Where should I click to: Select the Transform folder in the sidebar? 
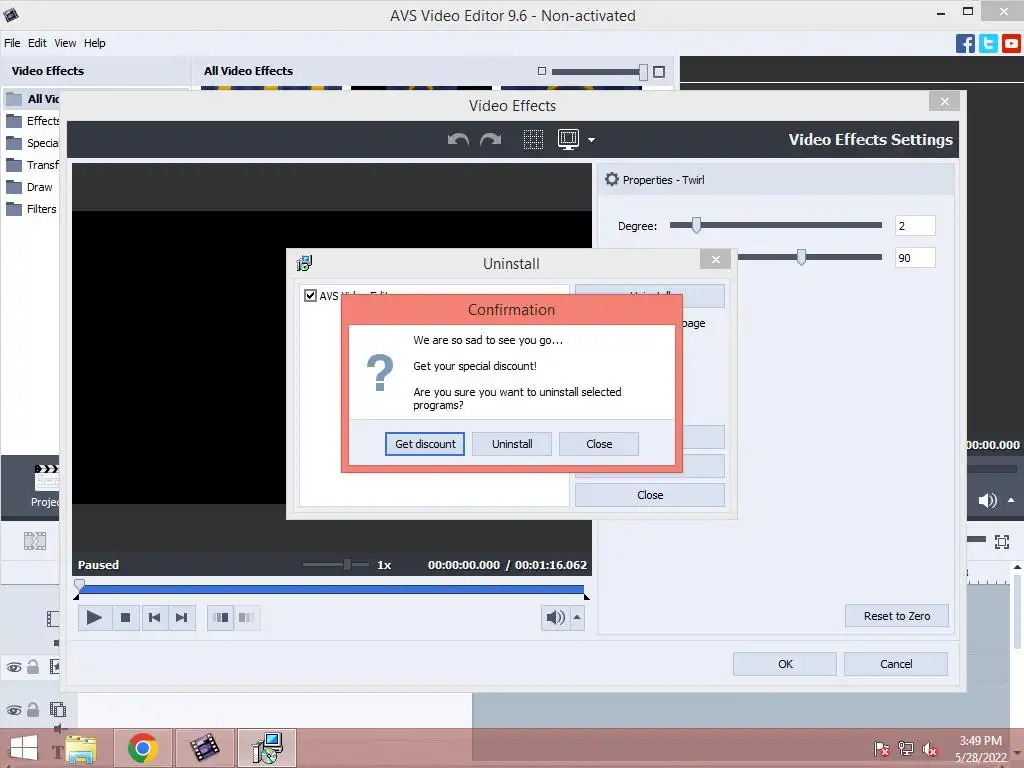(x=32, y=165)
